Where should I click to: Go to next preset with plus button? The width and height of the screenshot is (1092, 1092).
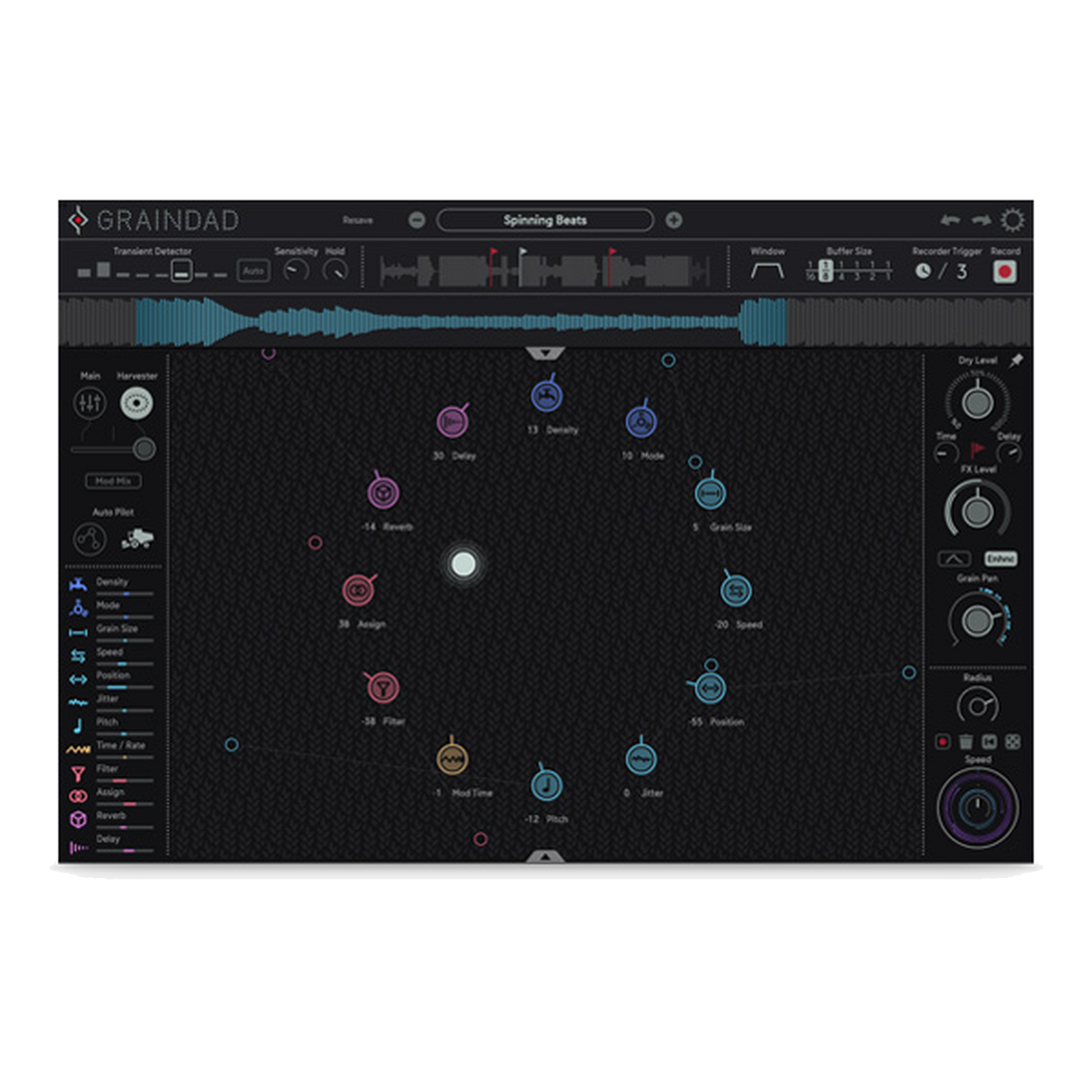click(x=673, y=220)
